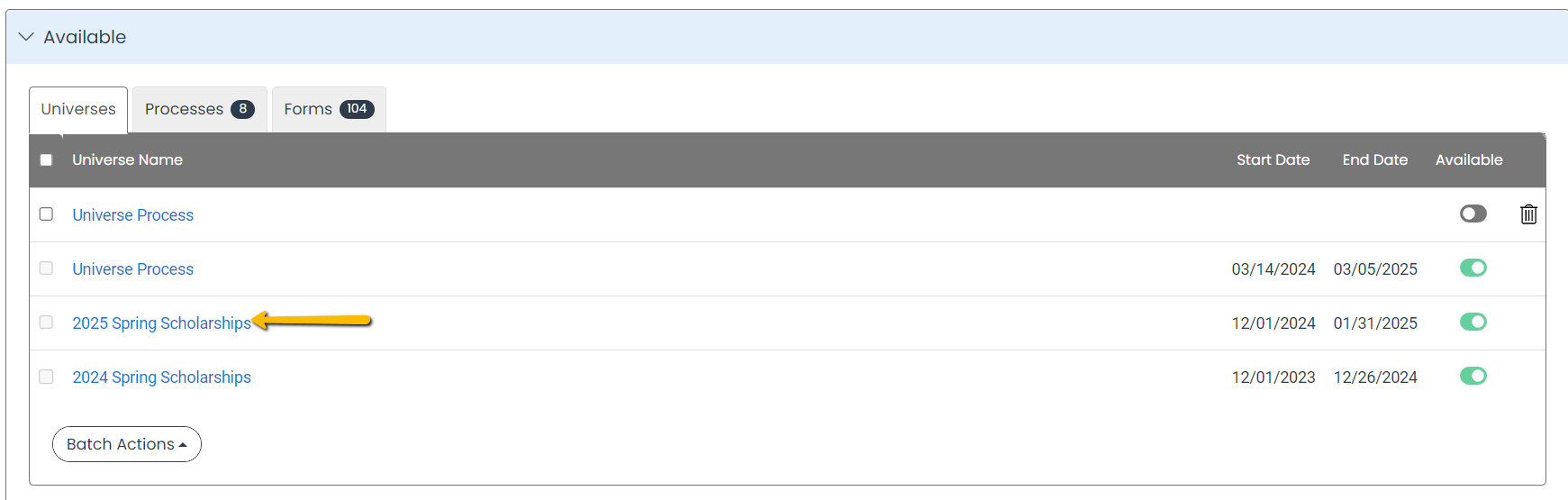This screenshot has height=500, width=1568.
Task: Select the Universes tab
Action: coord(78,109)
